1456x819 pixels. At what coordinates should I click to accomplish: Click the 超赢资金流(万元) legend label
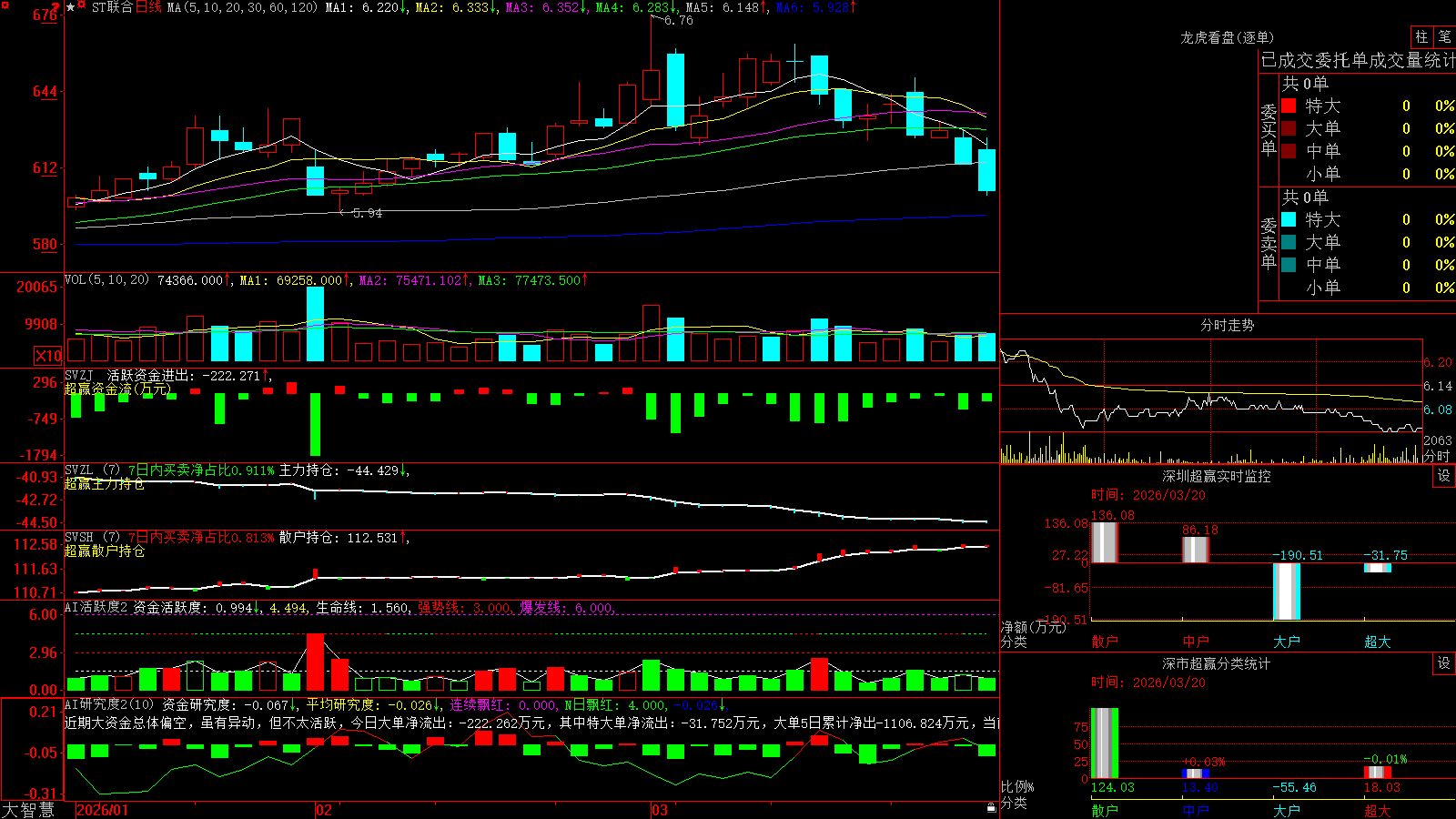point(117,389)
